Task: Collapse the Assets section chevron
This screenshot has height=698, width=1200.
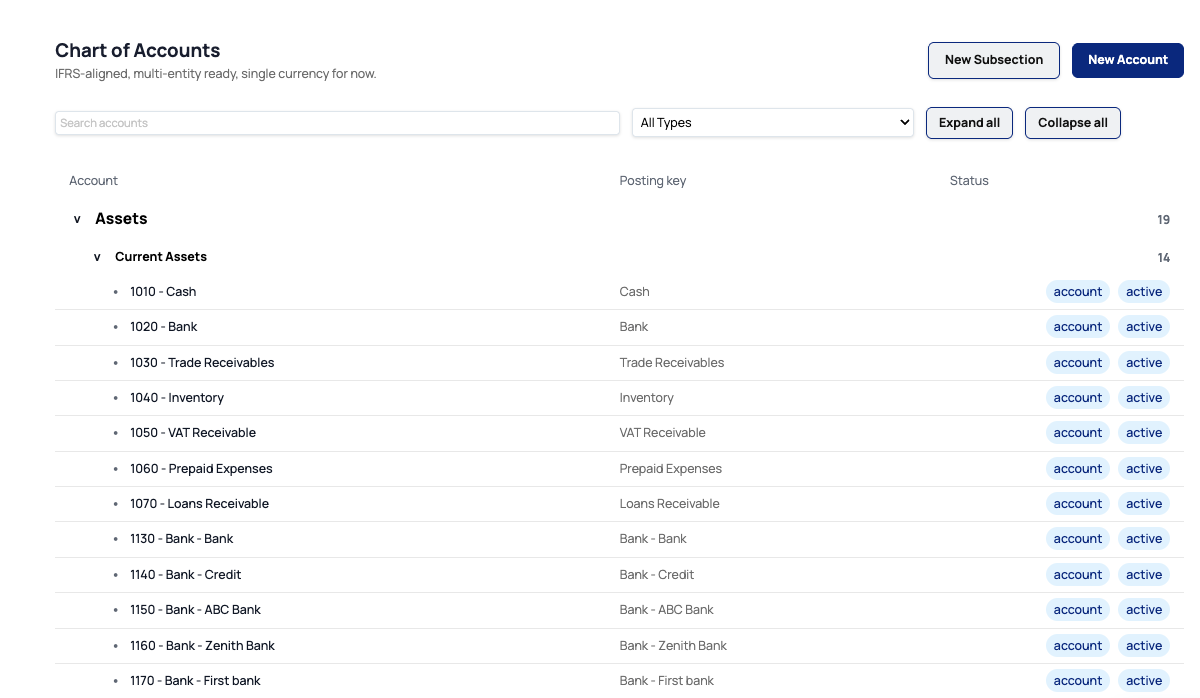Action: tap(77, 218)
